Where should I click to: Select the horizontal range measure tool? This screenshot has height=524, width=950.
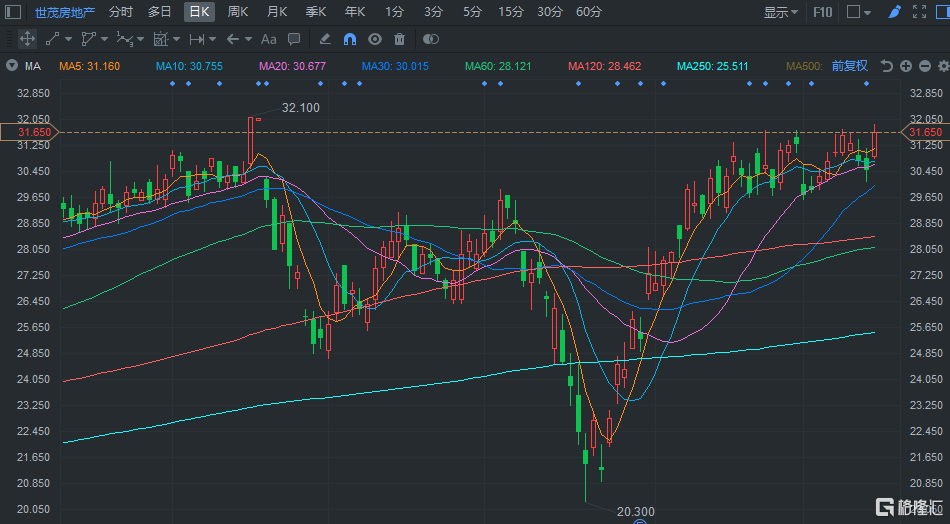coord(197,39)
